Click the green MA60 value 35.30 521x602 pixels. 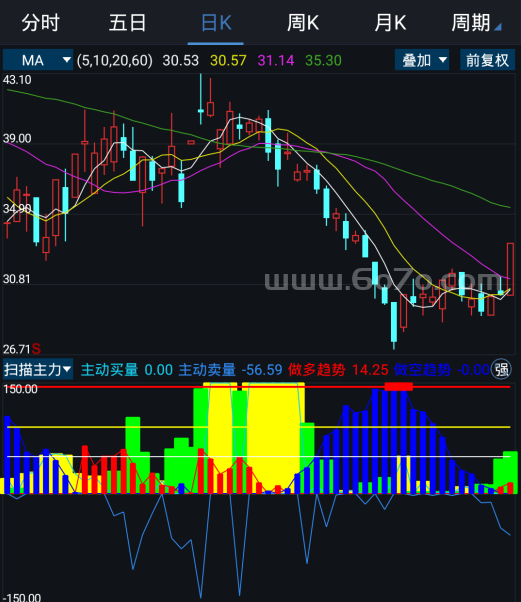click(x=323, y=60)
